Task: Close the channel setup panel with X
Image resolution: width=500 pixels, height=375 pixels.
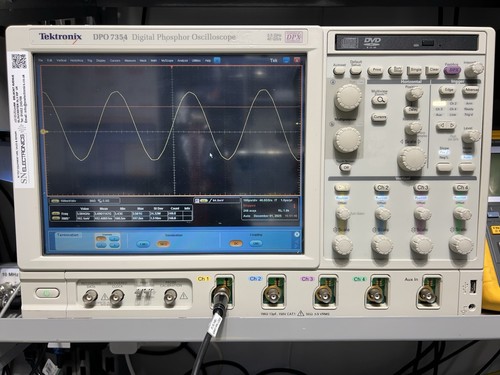Action: click(297, 234)
